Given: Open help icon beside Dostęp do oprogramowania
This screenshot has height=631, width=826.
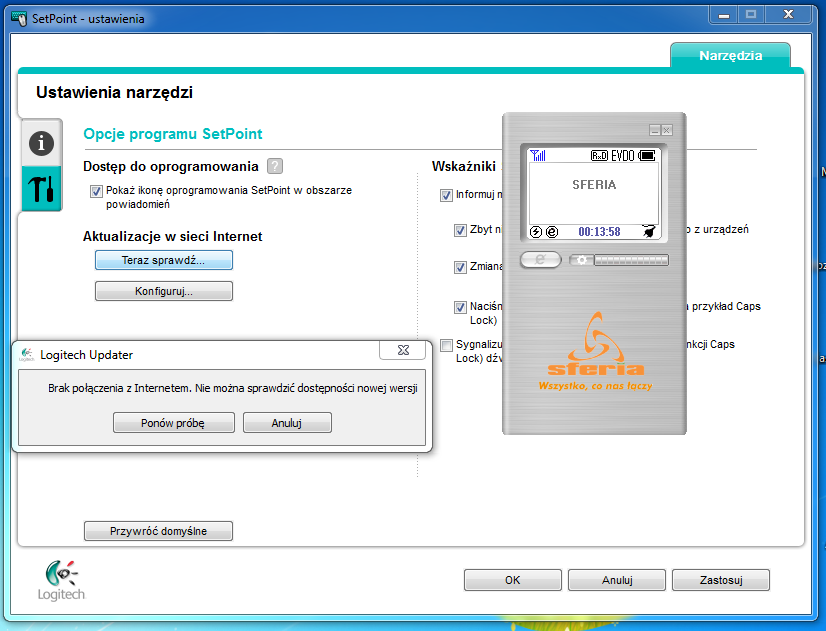Looking at the screenshot, I should 275,166.
